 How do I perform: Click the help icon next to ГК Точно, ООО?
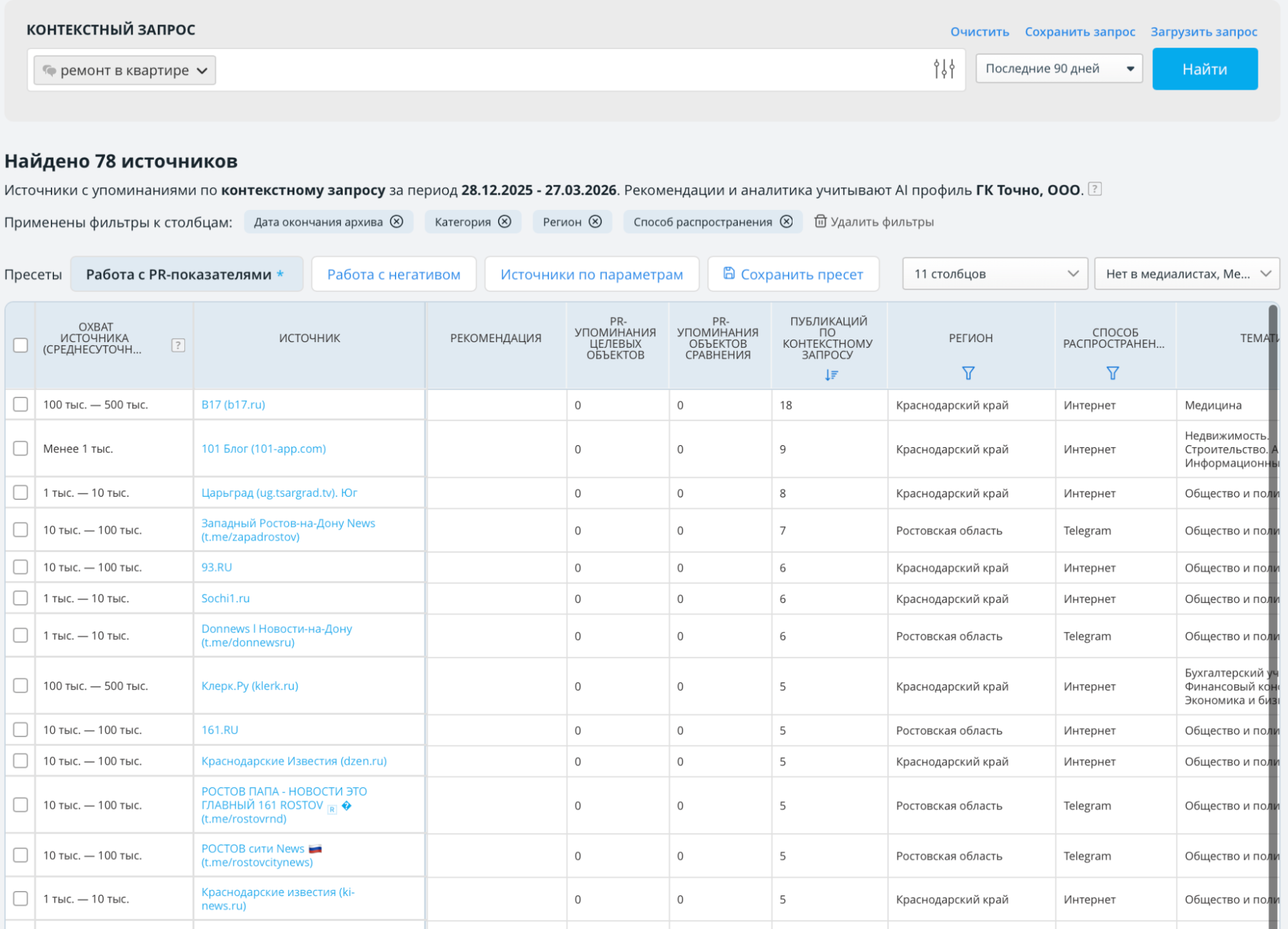pyautogui.click(x=1095, y=189)
